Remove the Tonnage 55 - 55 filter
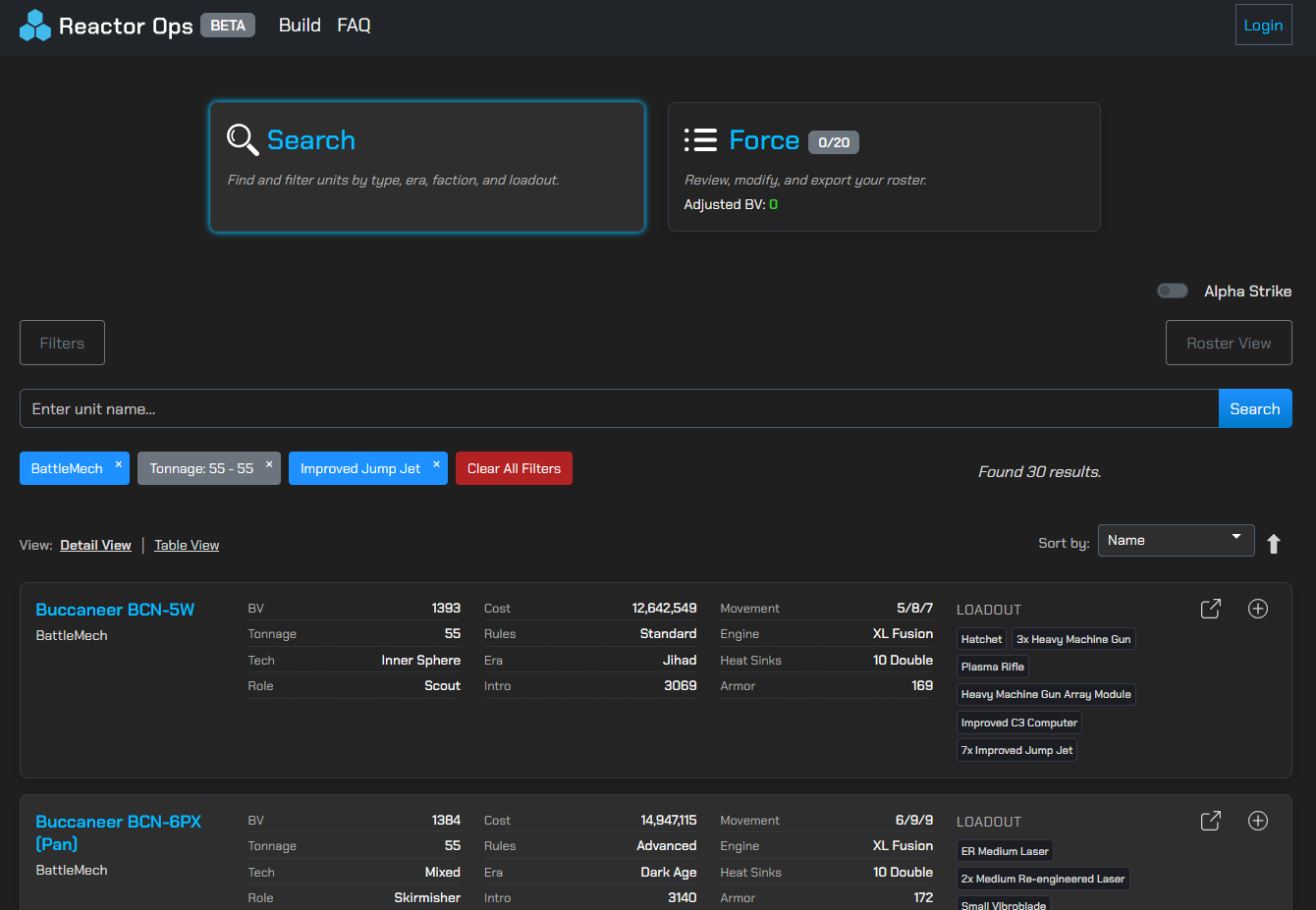The image size is (1316, 910). point(269,465)
